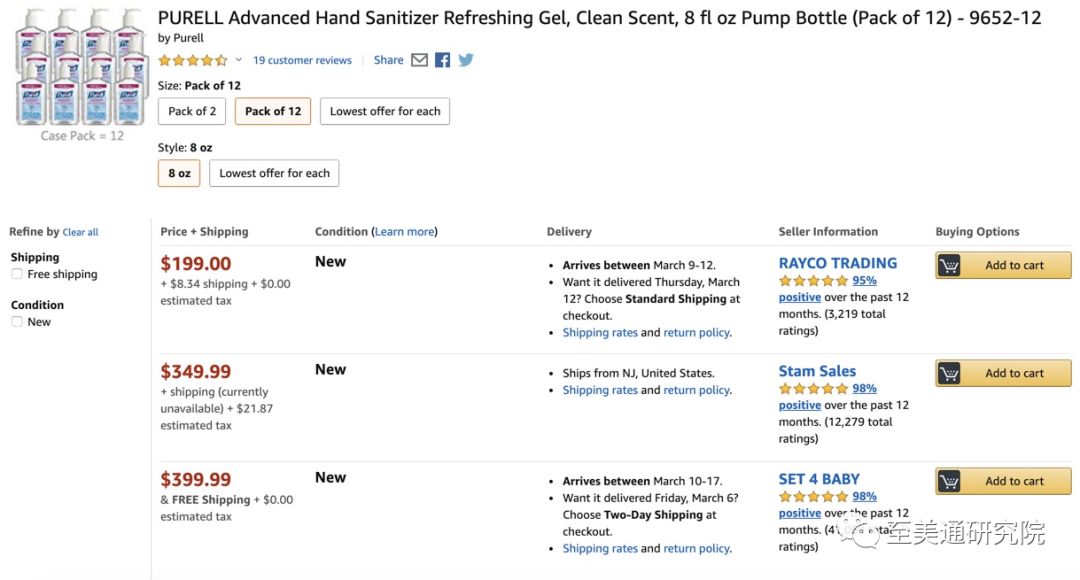
Task: Expand the star rating dropdown arrow
Action: 238,60
